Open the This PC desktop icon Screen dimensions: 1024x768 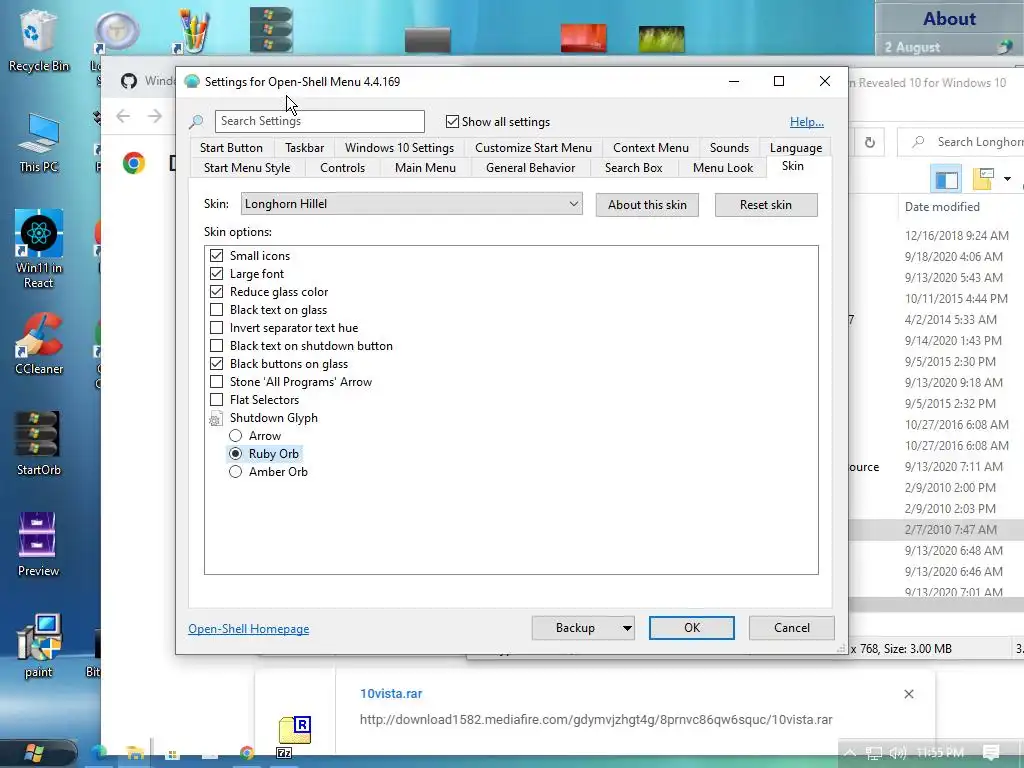click(39, 142)
